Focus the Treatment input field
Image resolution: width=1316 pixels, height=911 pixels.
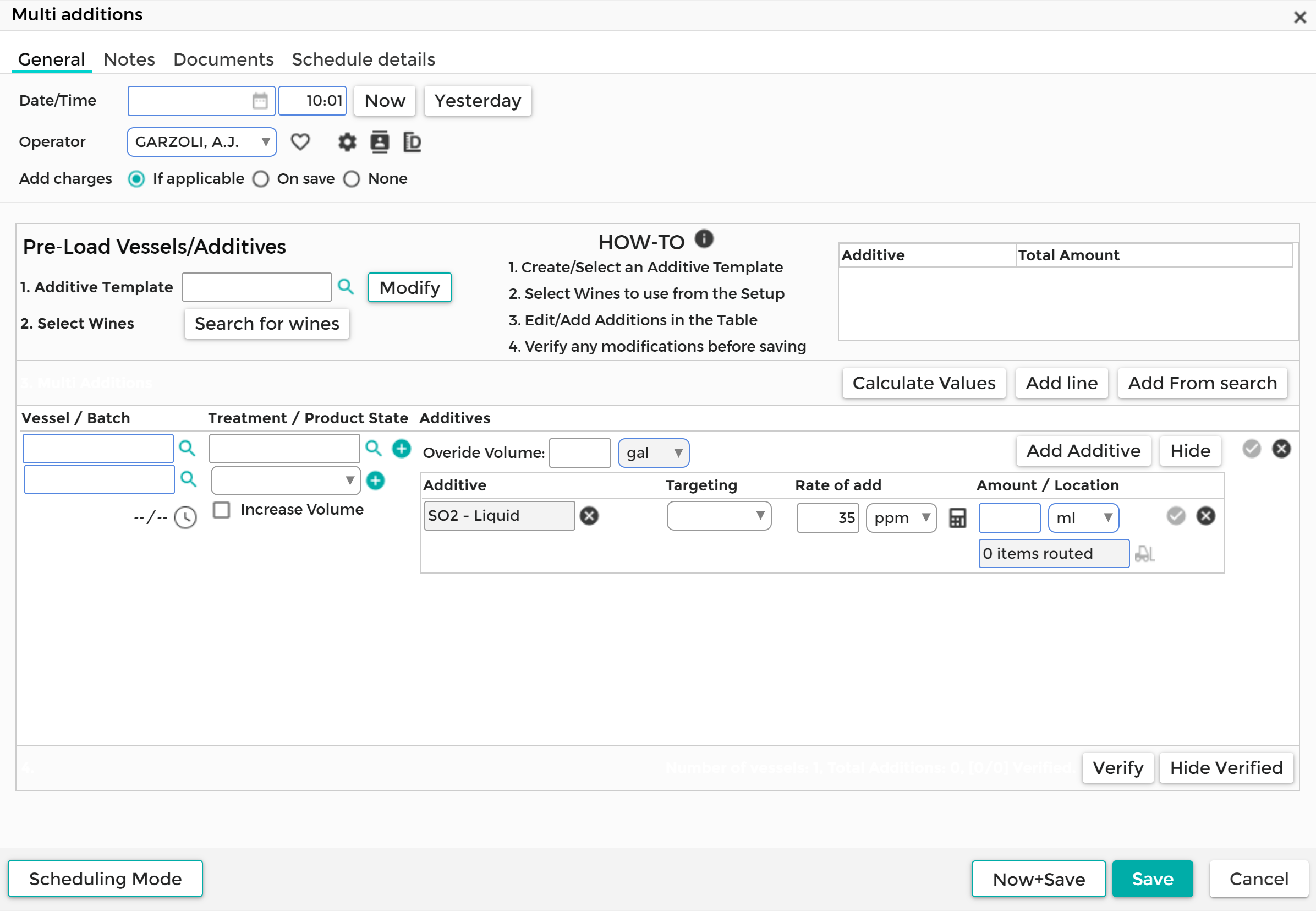click(x=284, y=449)
